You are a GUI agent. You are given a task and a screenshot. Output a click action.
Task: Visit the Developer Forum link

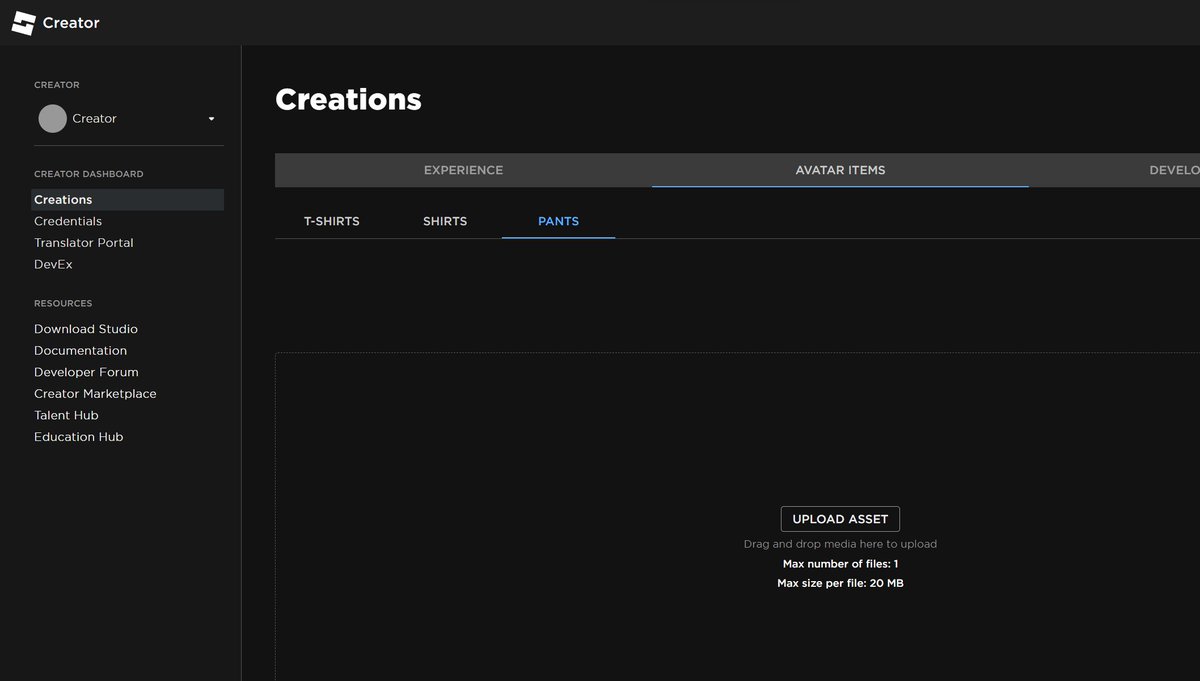[86, 372]
